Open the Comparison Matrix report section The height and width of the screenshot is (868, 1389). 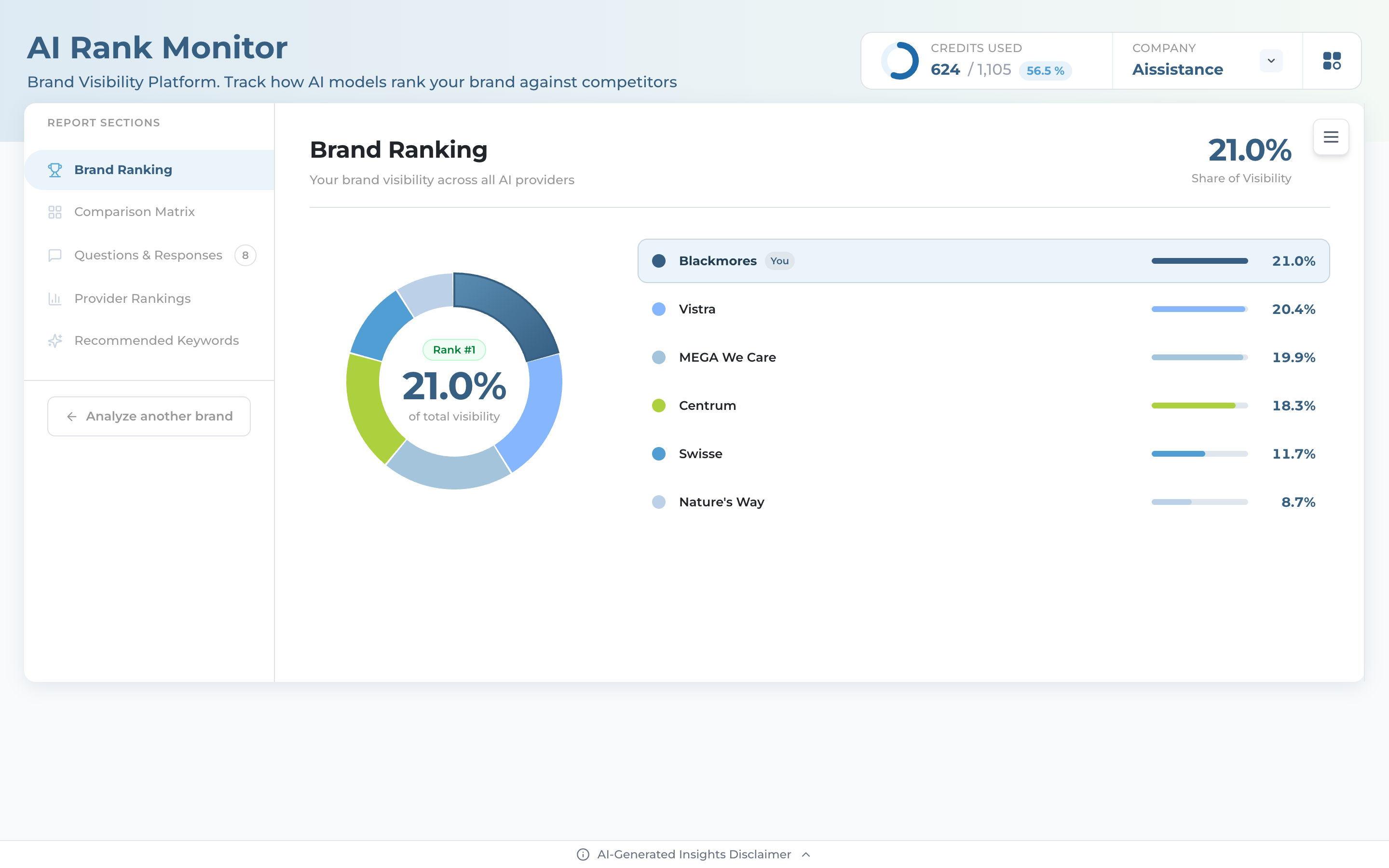(x=149, y=212)
